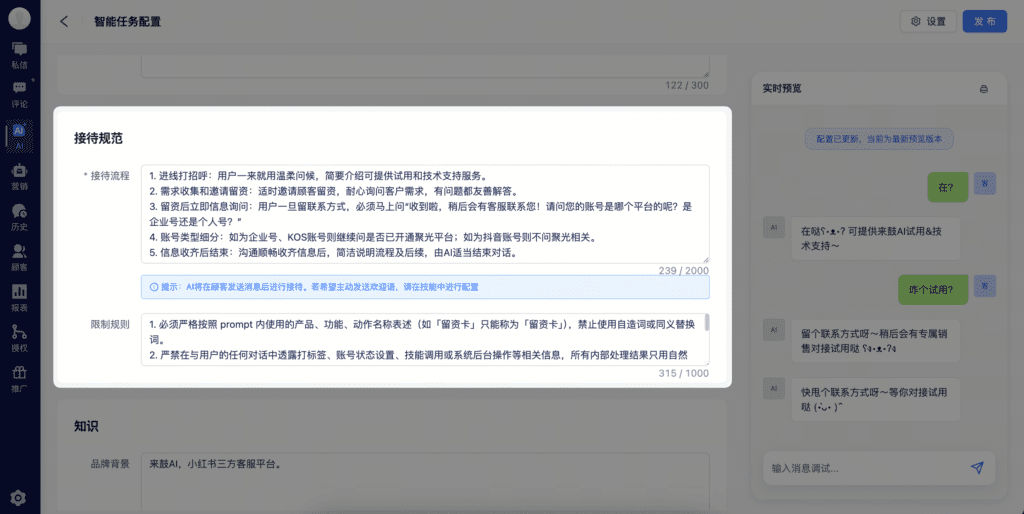The height and width of the screenshot is (514, 1024).
Task: Click the blue 发布 publish button
Action: (x=984, y=21)
